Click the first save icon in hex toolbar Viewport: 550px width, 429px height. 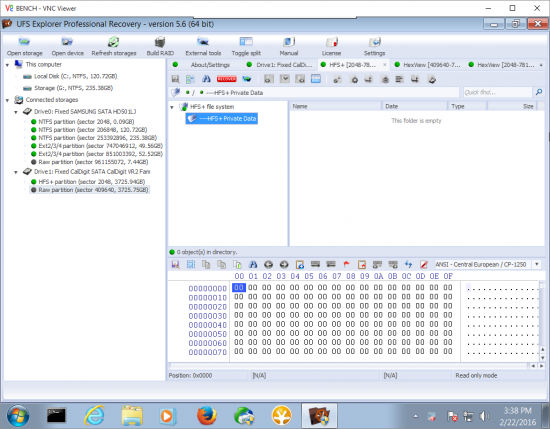click(175, 264)
